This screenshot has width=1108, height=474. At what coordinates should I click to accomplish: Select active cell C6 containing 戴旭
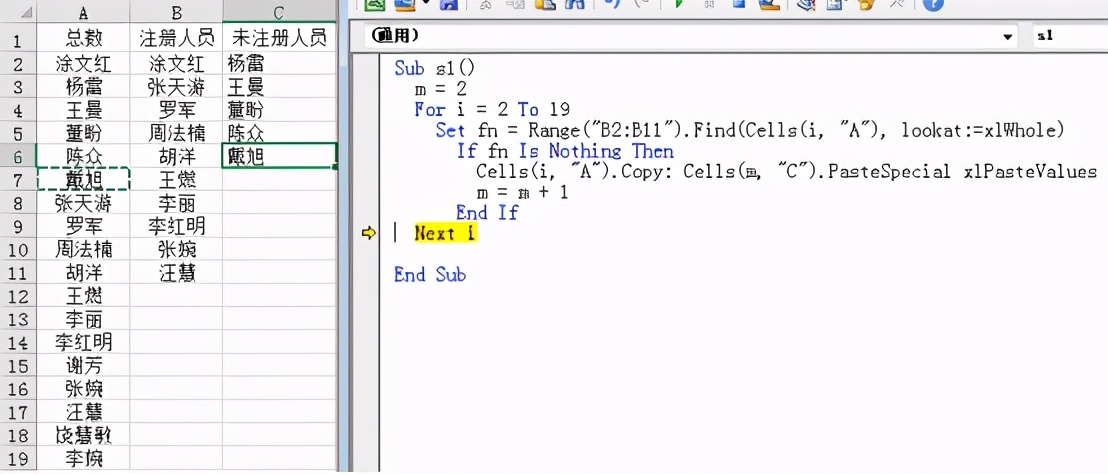279,157
